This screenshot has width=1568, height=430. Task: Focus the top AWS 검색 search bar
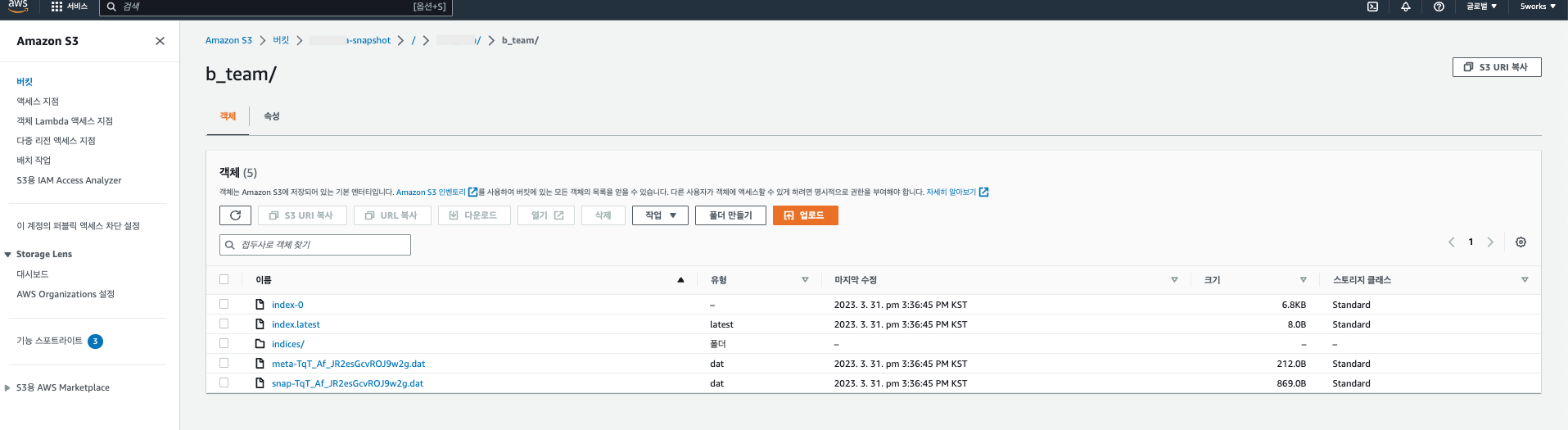coord(276,7)
